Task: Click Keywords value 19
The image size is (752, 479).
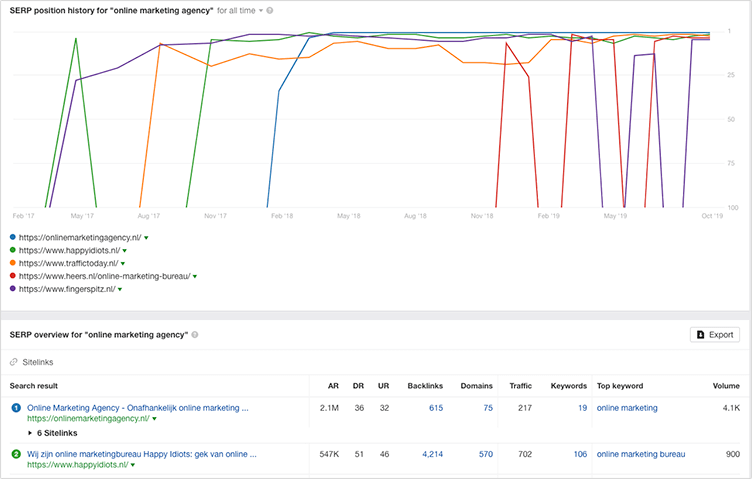Action: pyautogui.click(x=582, y=408)
